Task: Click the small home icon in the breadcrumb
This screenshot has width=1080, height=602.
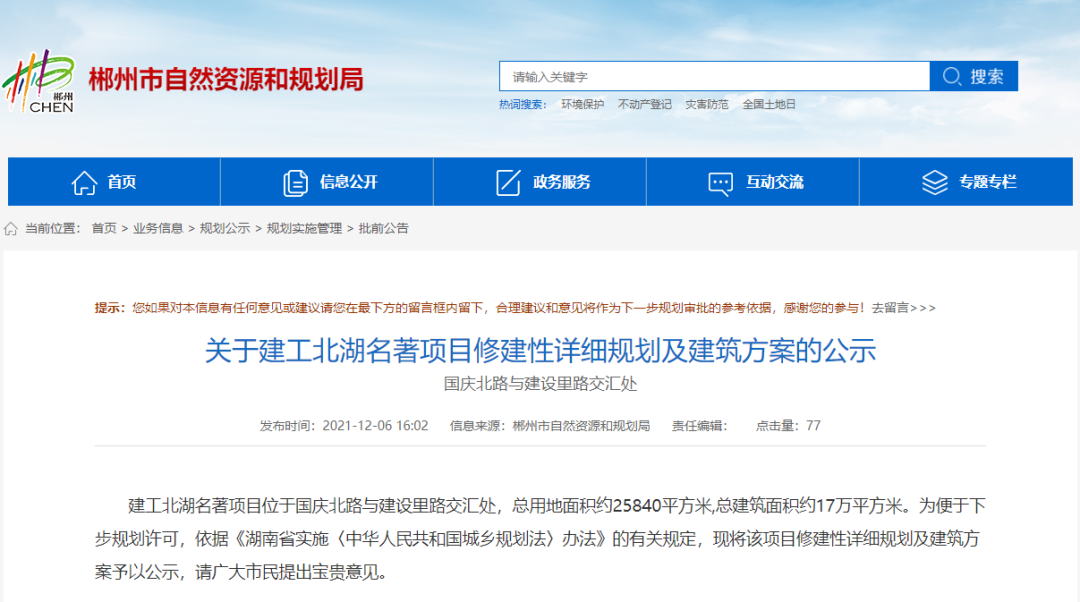Action: click(11, 229)
